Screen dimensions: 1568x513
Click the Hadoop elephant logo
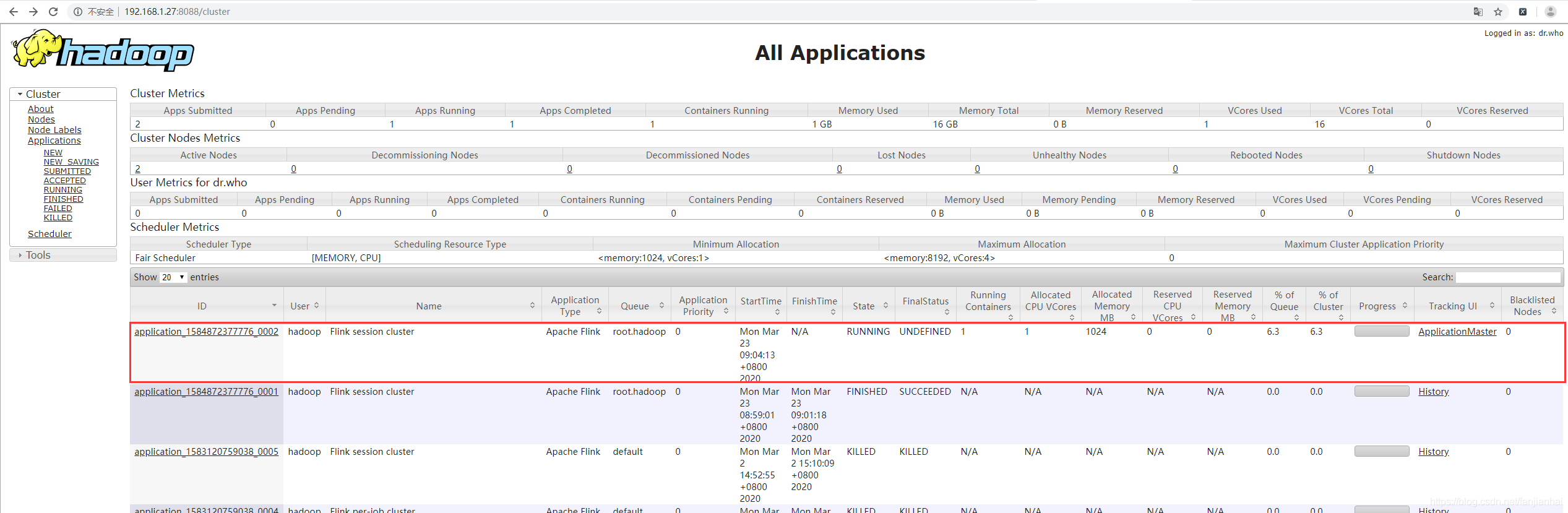pyautogui.click(x=103, y=50)
